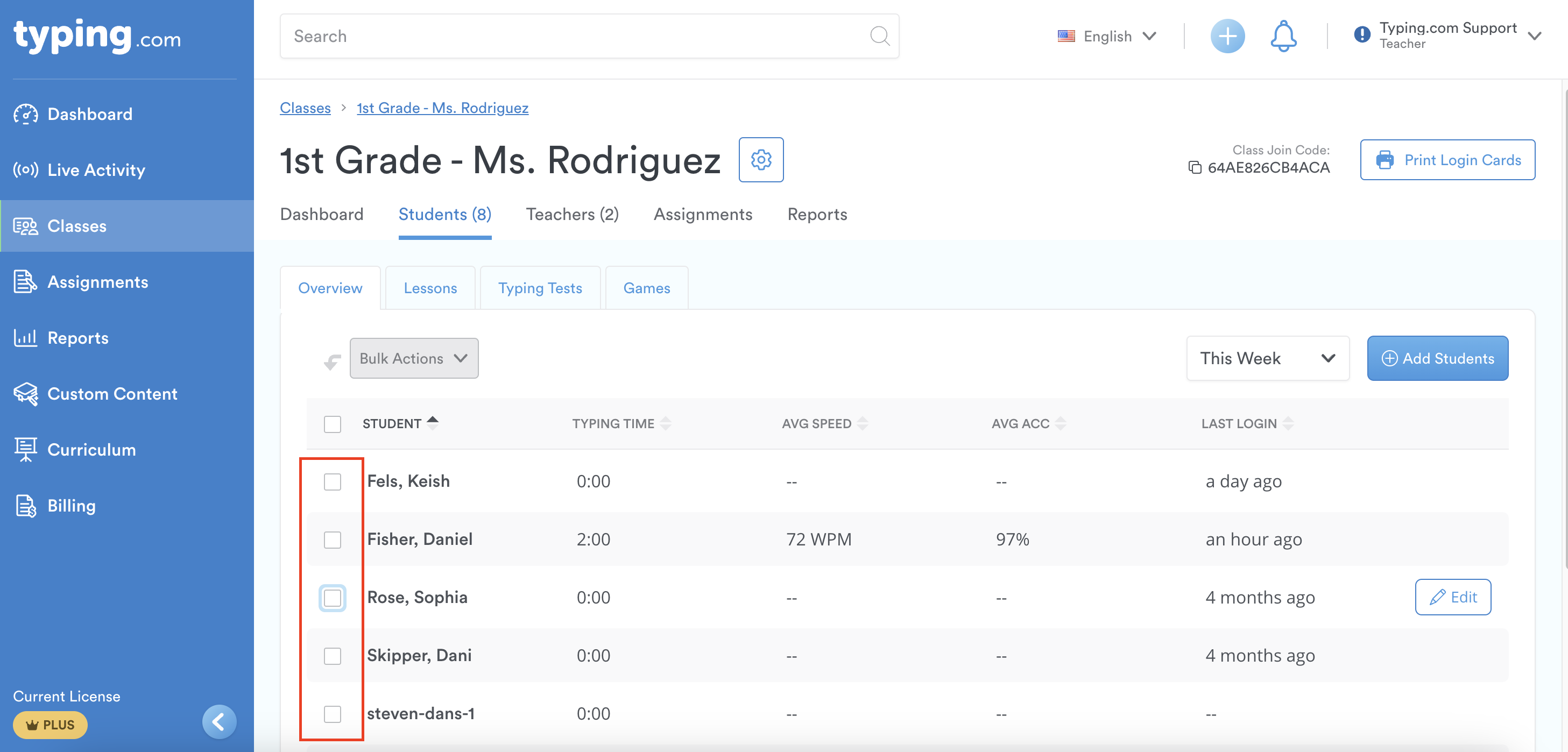
Task: Open Custom Content in sidebar
Action: click(112, 394)
